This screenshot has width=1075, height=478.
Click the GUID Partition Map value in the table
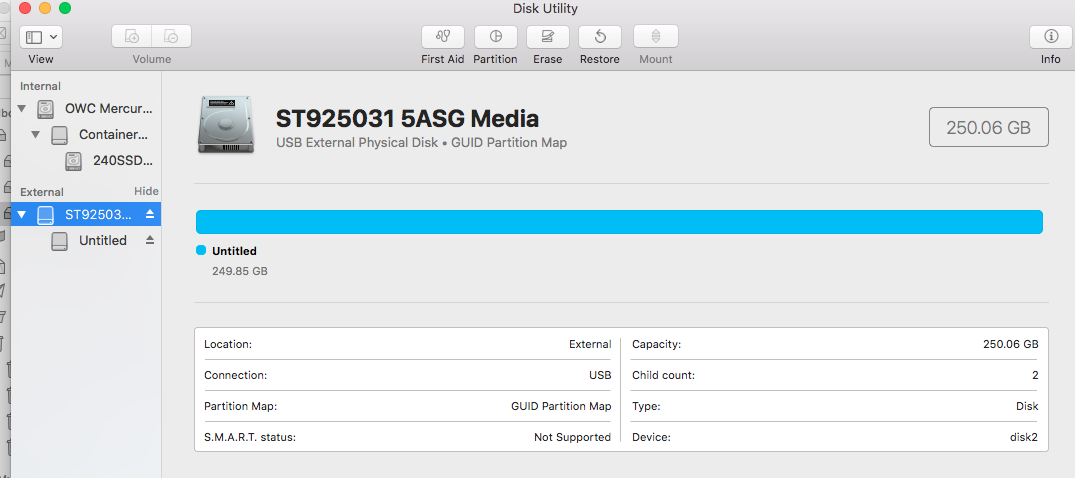[x=561, y=406]
